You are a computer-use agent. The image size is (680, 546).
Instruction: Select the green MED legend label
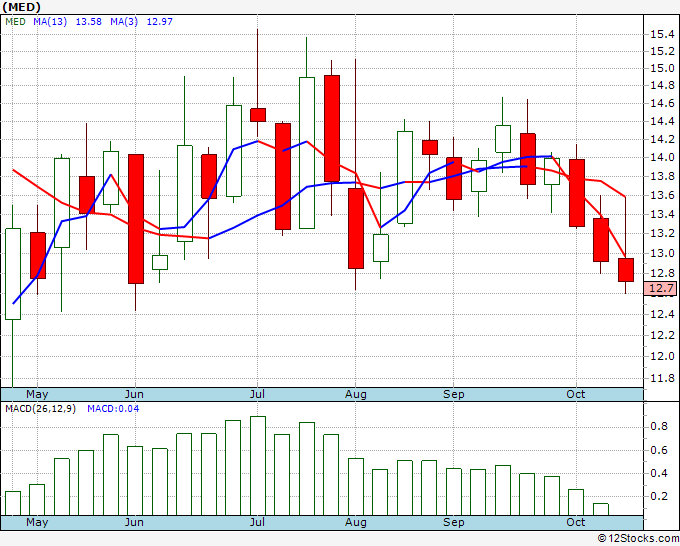point(16,21)
